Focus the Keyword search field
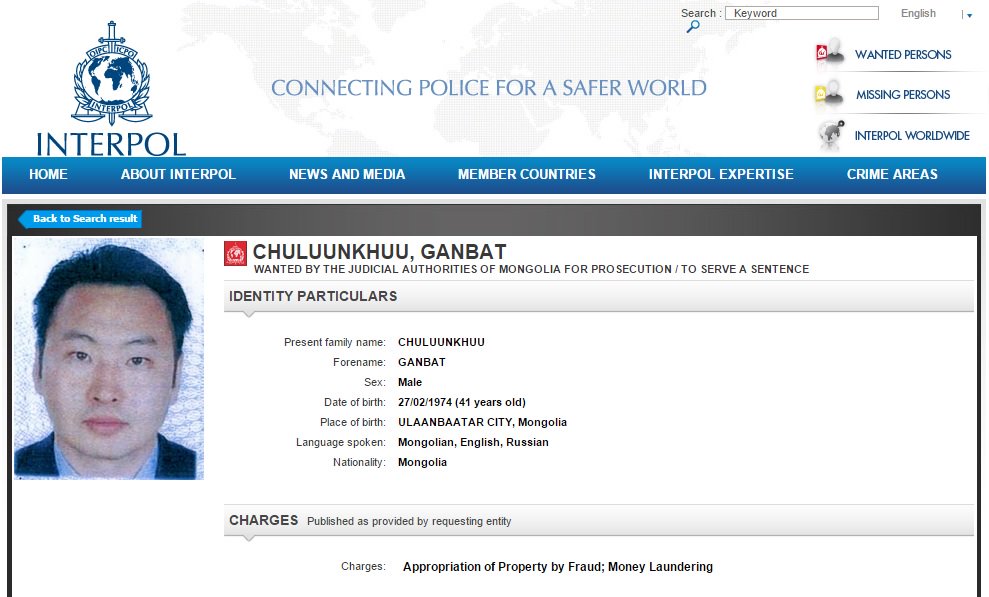The width and height of the screenshot is (989, 597). coord(802,14)
